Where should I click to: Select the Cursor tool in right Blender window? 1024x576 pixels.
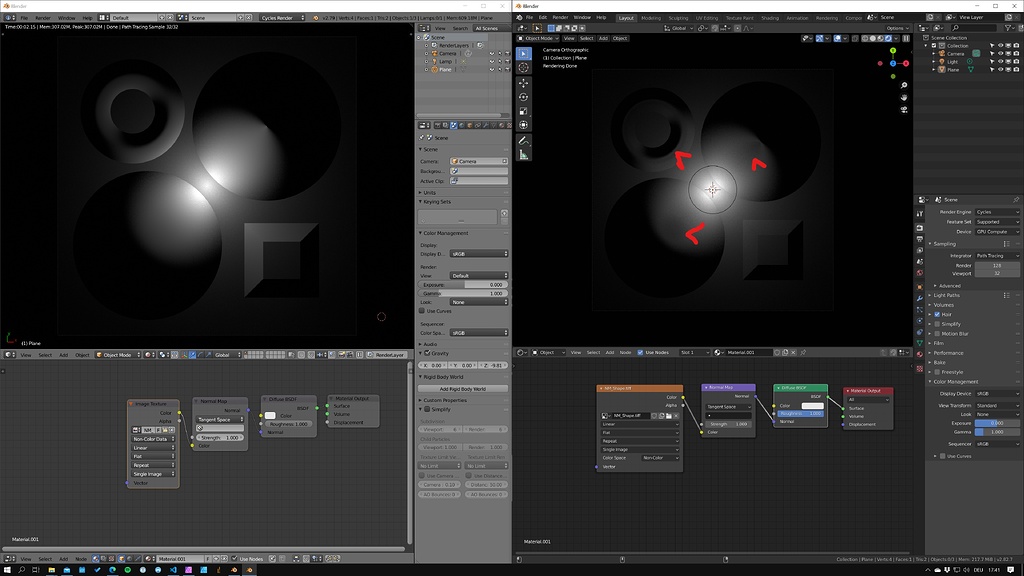[524, 68]
